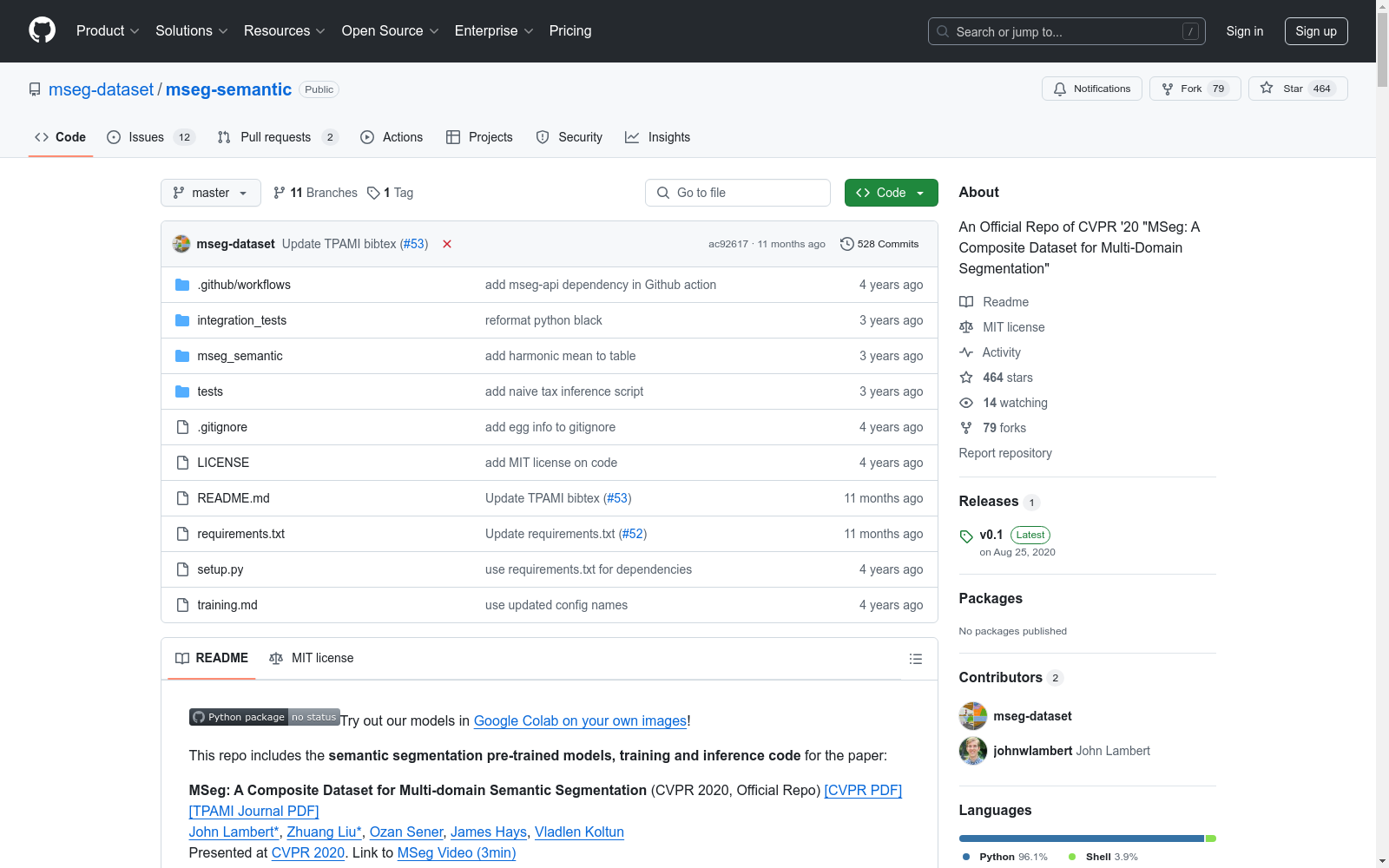Open the 11 Branches link
Image resolution: width=1389 pixels, height=868 pixels.
315,193
